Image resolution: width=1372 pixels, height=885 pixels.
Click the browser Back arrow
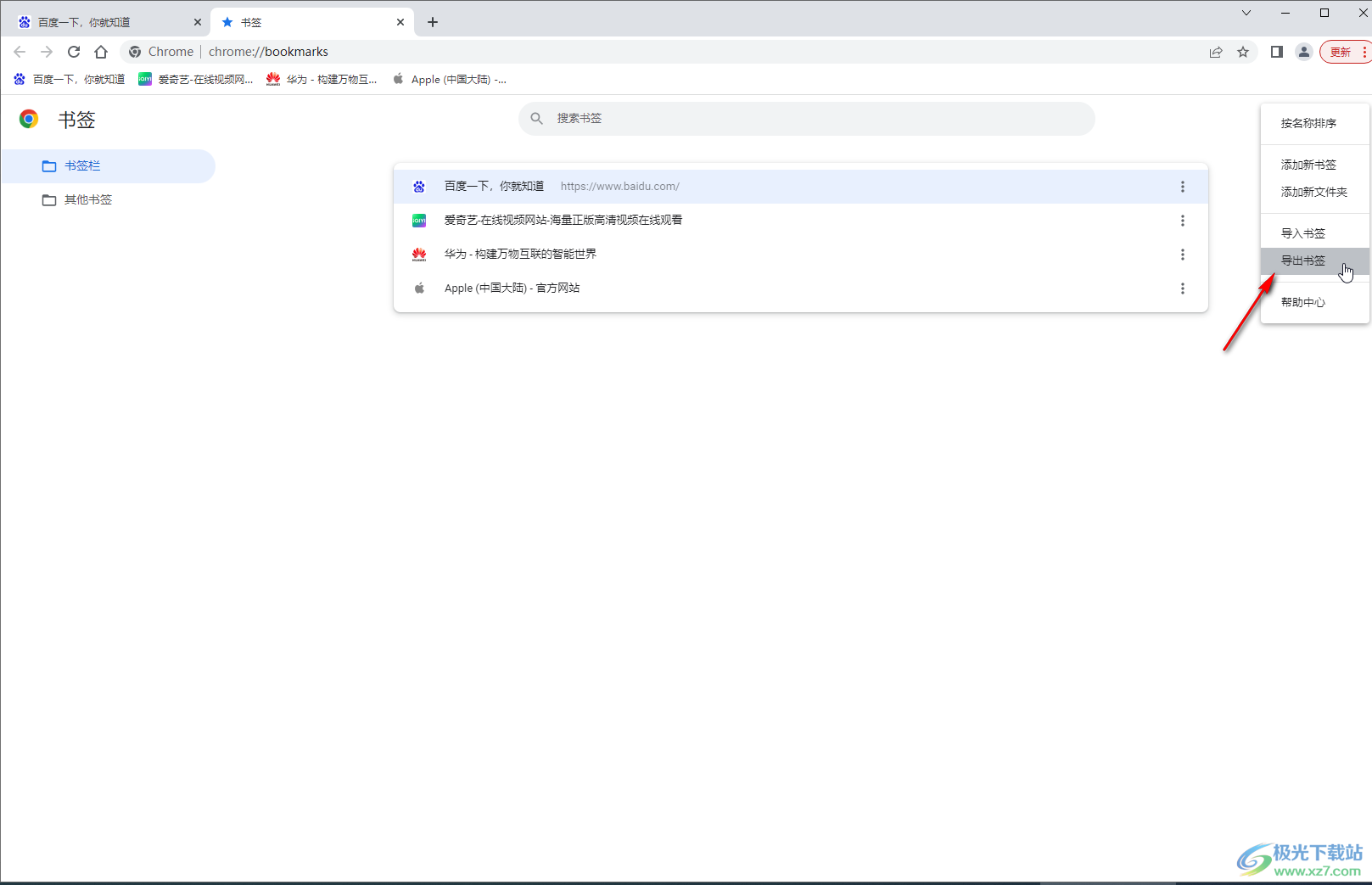[x=20, y=52]
